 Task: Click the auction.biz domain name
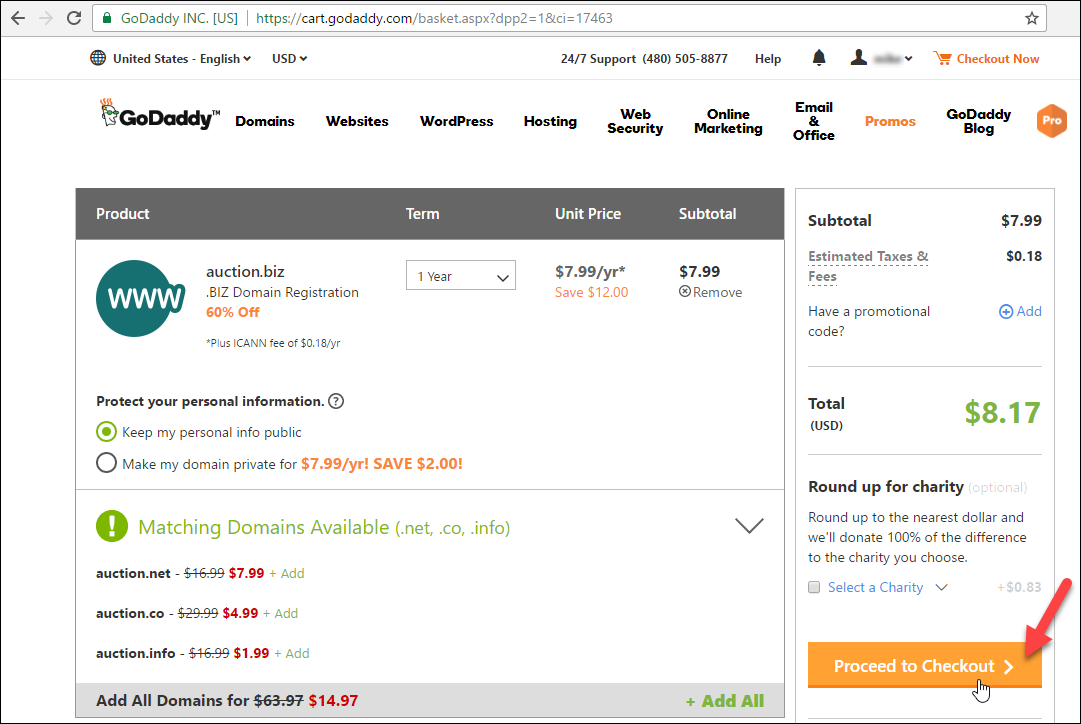point(245,272)
